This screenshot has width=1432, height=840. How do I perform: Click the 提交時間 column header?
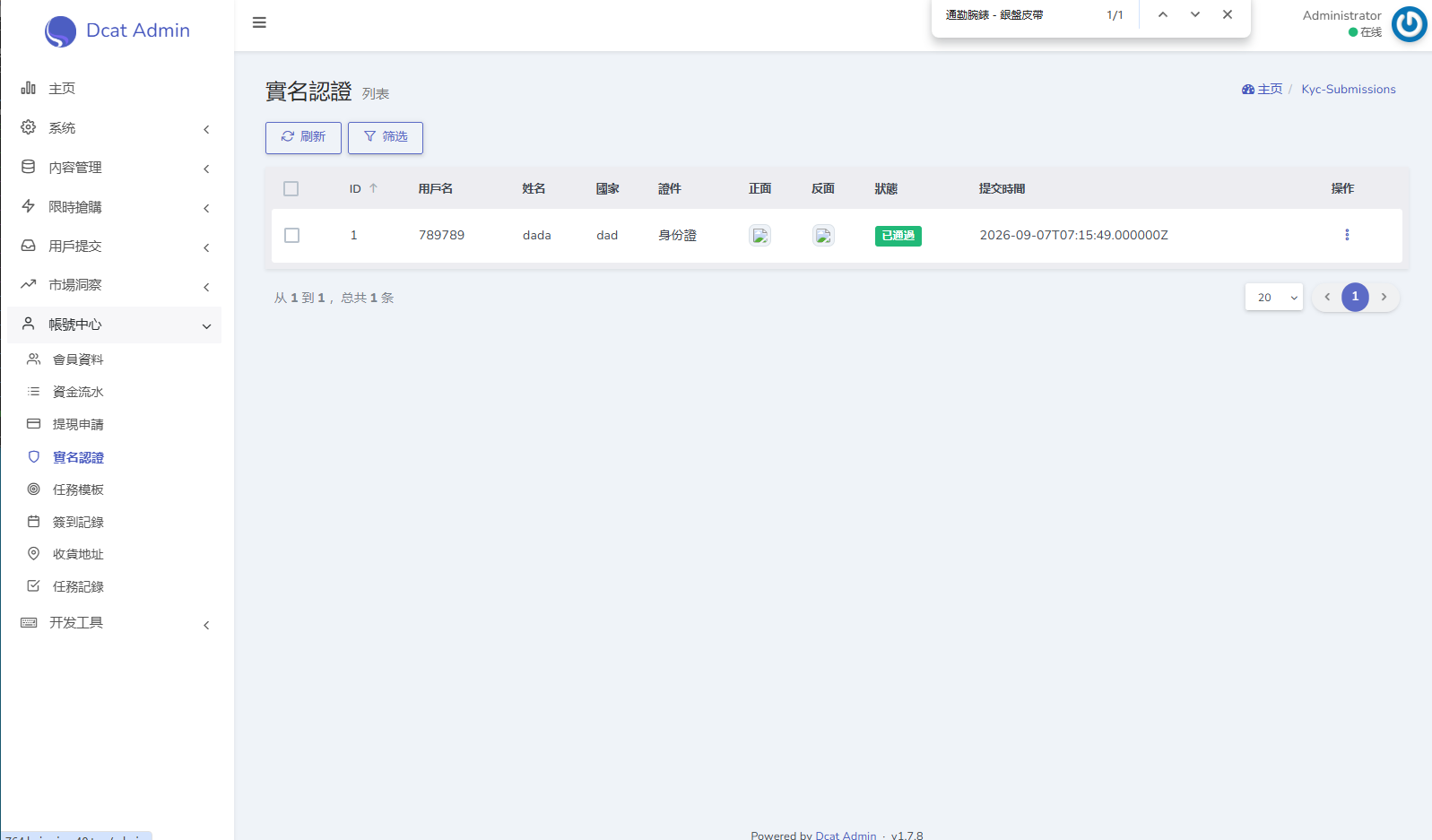coord(1002,188)
